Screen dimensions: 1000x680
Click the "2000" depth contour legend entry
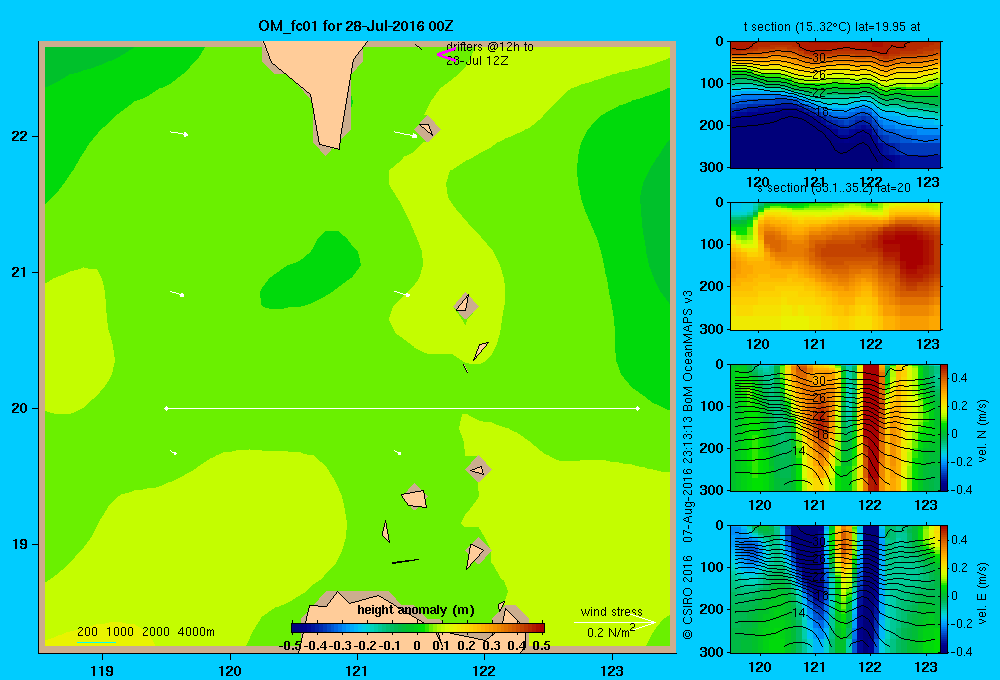[156, 632]
